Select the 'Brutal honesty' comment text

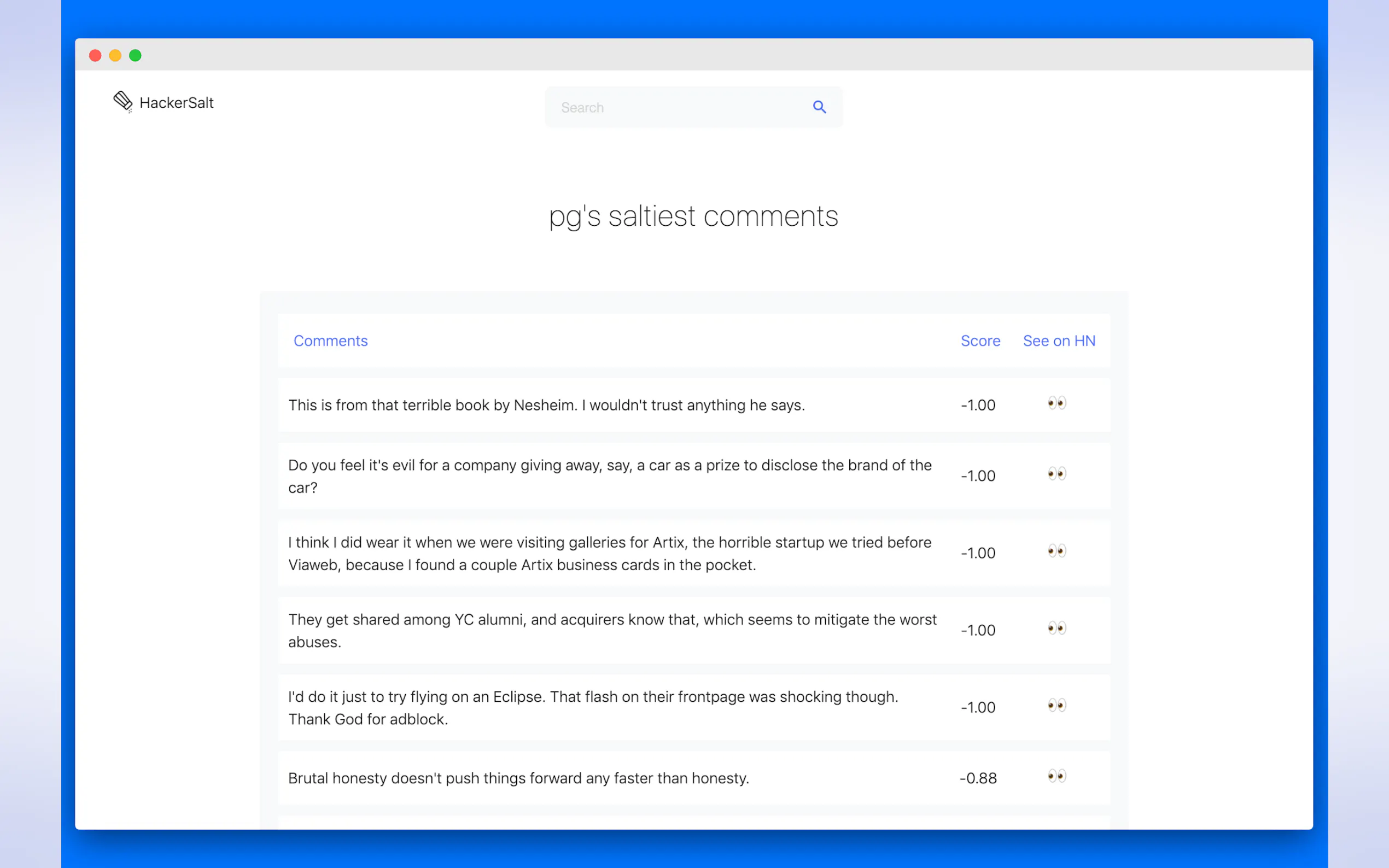tap(518, 778)
